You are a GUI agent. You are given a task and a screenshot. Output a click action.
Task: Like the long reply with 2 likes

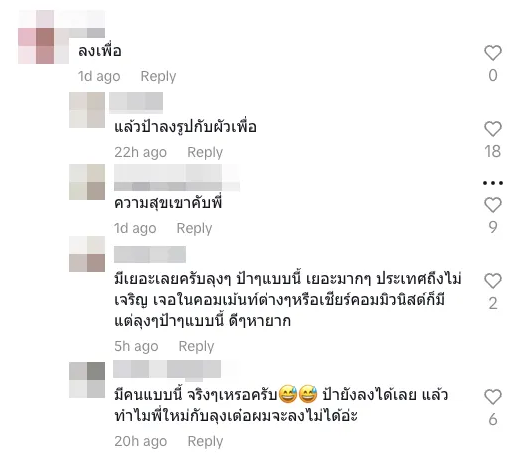pyautogui.click(x=493, y=281)
